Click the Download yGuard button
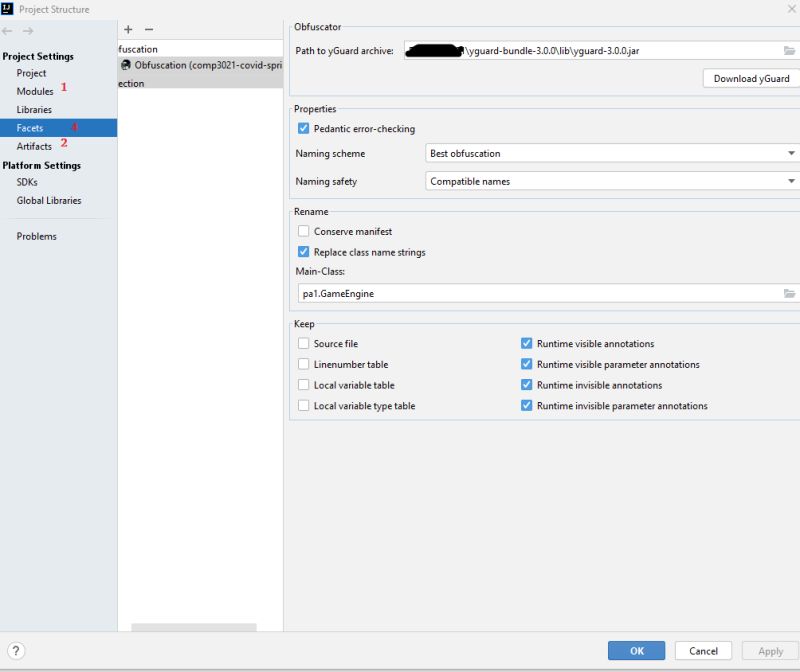This screenshot has height=672, width=800. pos(751,78)
